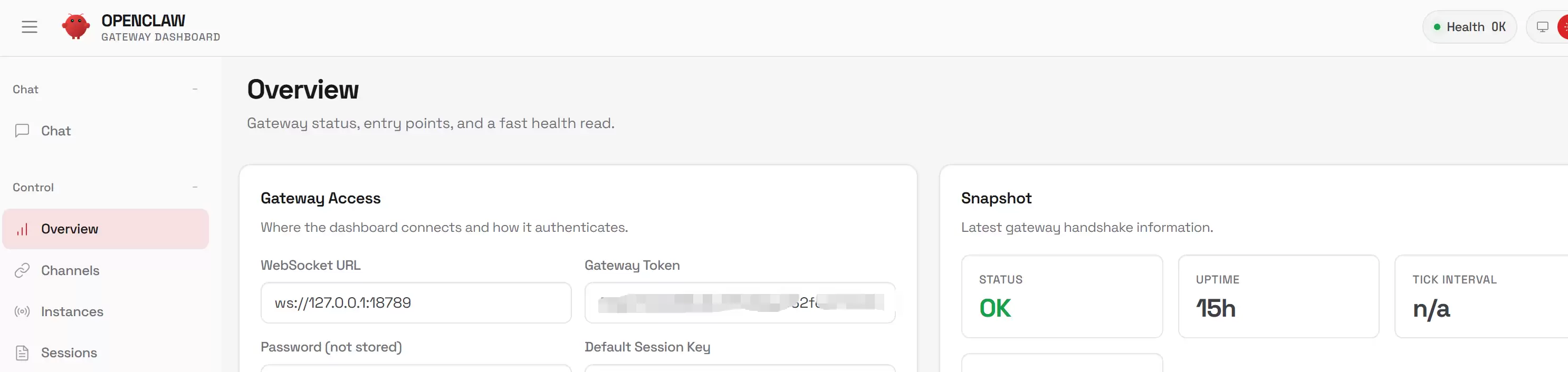
Task: Click the Overview bar chart icon
Action: (23, 229)
